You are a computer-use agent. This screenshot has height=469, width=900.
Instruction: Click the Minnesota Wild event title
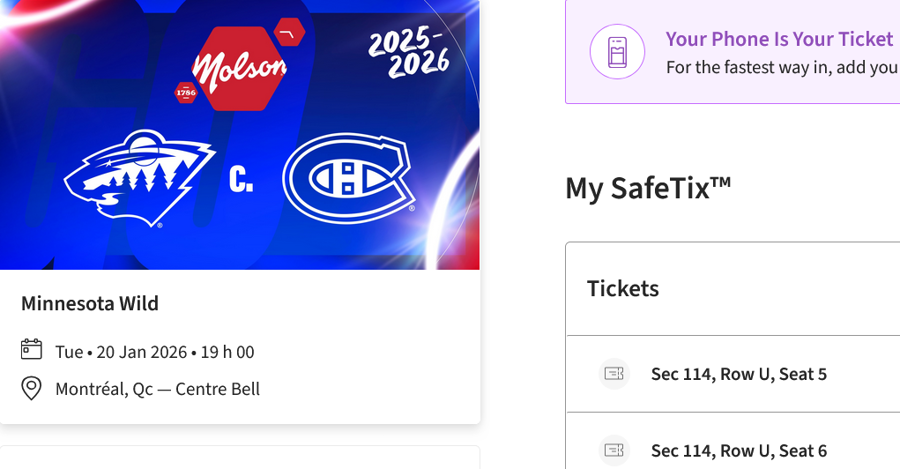[x=90, y=303]
